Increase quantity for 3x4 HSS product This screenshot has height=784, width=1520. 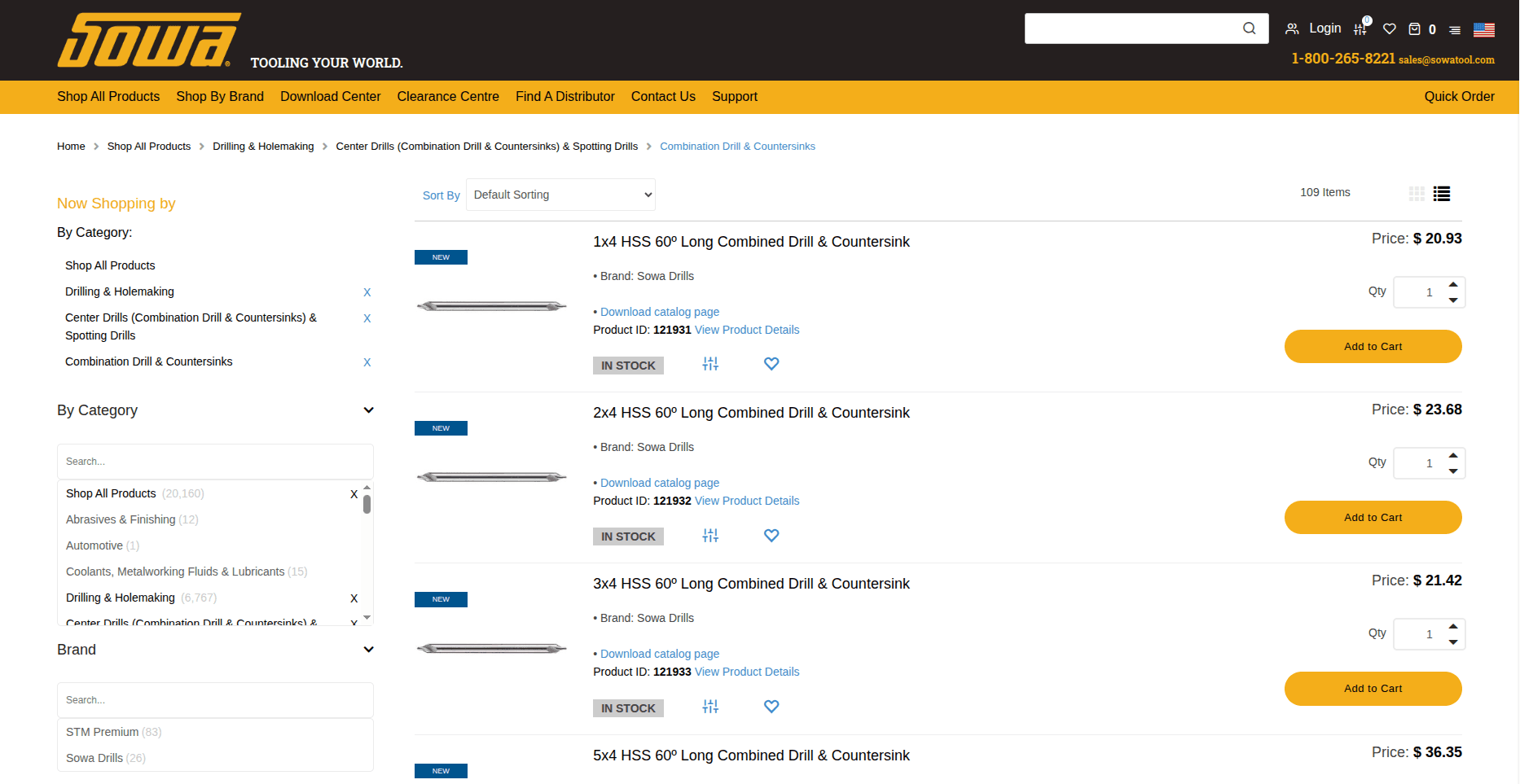(x=1453, y=626)
